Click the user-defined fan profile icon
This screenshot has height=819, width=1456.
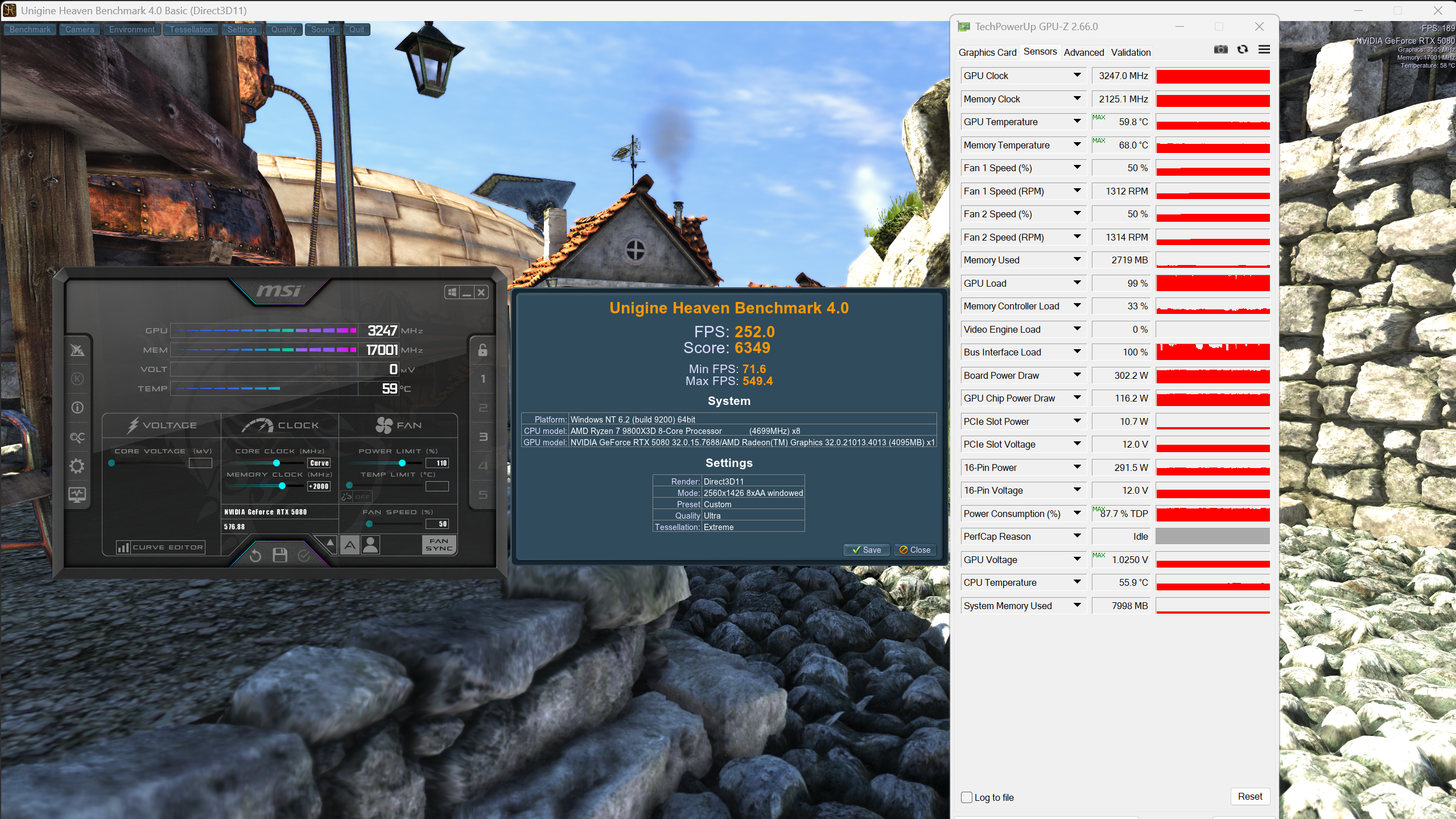click(x=370, y=545)
